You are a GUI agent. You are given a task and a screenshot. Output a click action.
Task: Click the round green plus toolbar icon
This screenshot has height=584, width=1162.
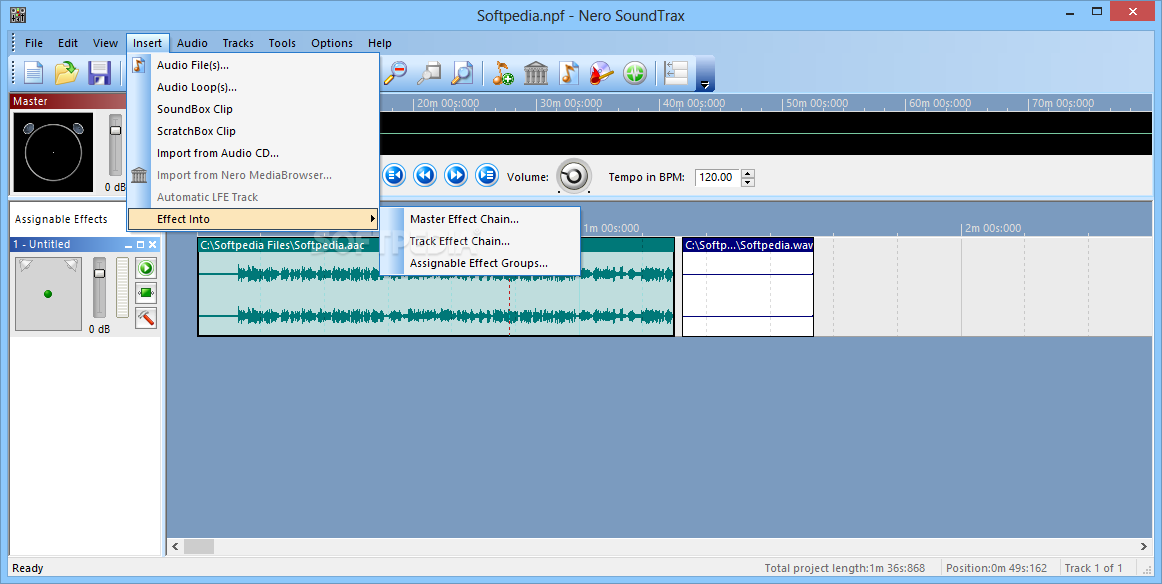(x=635, y=73)
